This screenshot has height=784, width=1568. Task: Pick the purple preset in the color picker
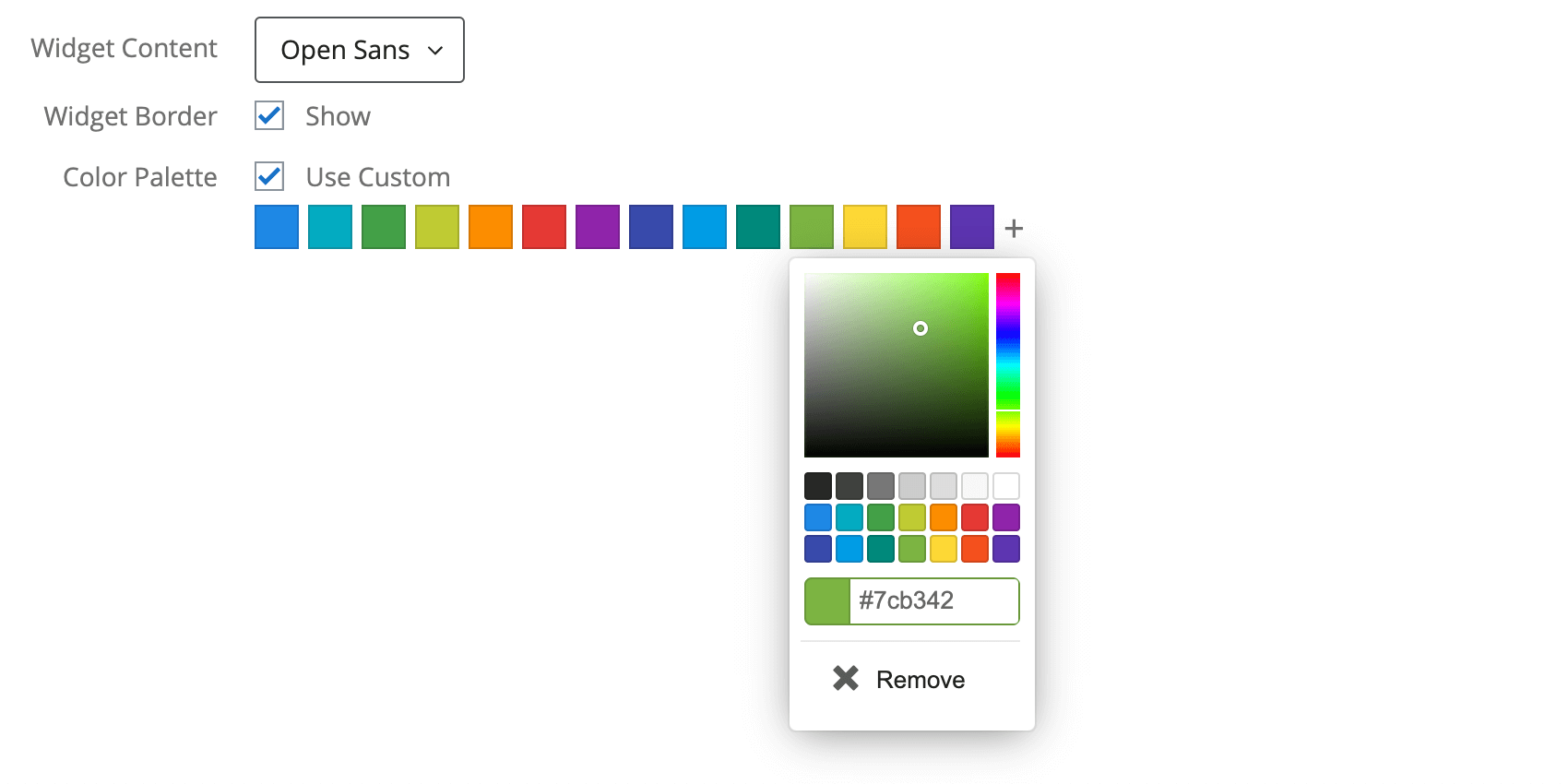point(1004,517)
